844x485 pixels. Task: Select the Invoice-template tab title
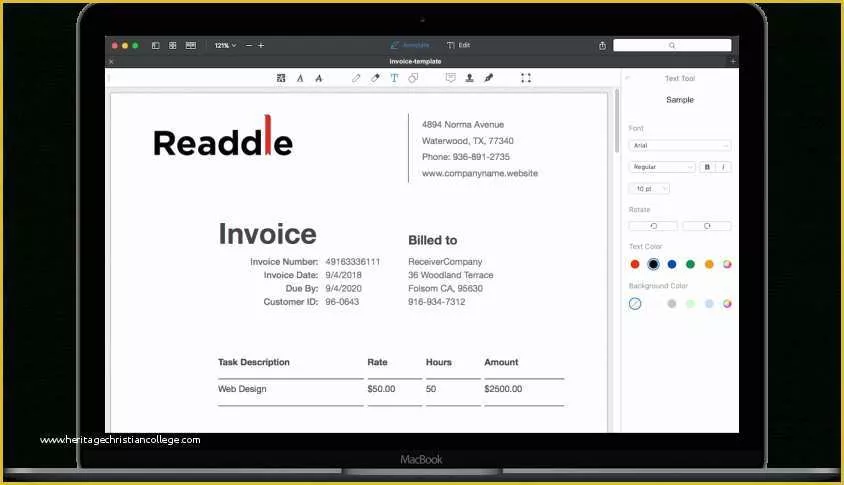415,61
